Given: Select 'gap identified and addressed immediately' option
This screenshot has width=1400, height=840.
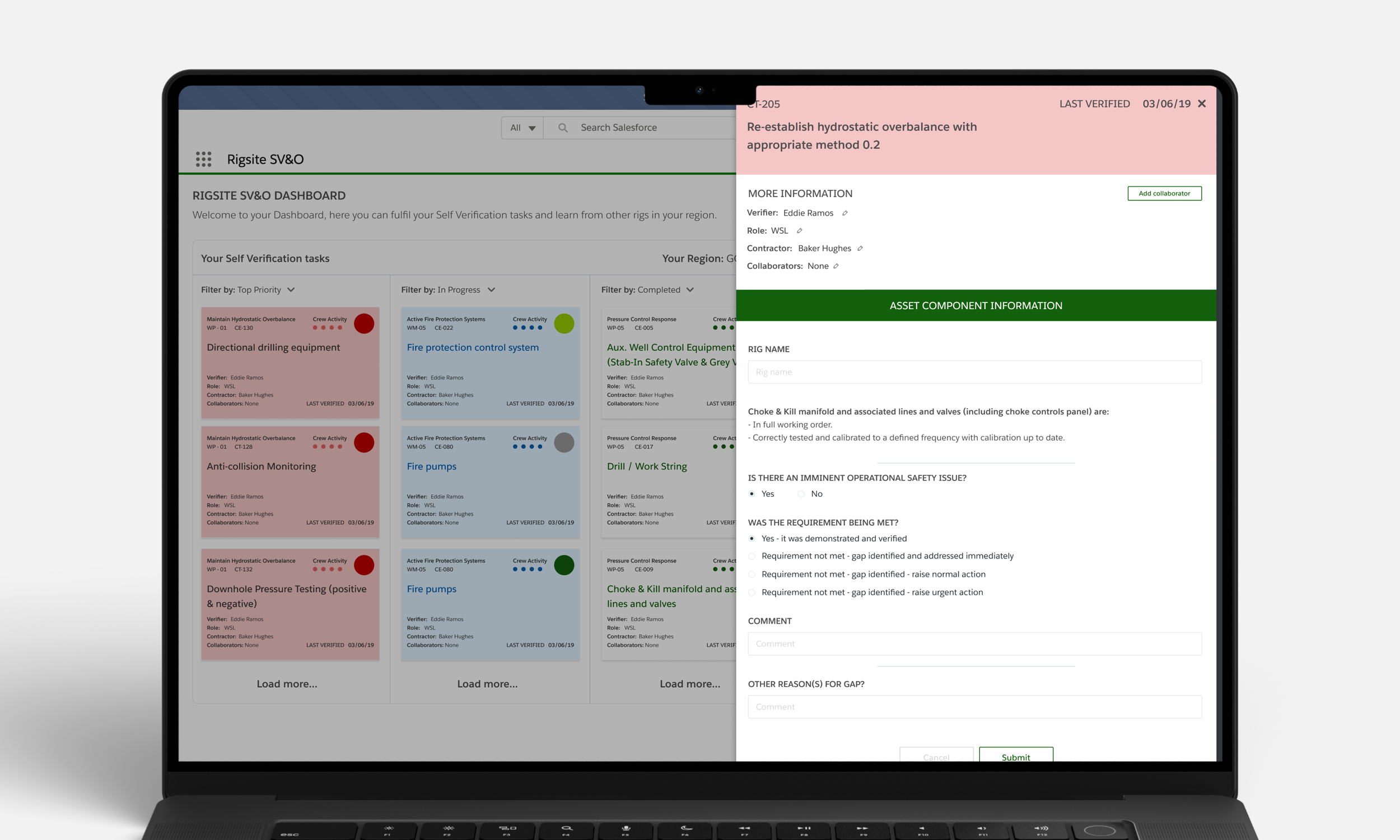Looking at the screenshot, I should pos(752,557).
